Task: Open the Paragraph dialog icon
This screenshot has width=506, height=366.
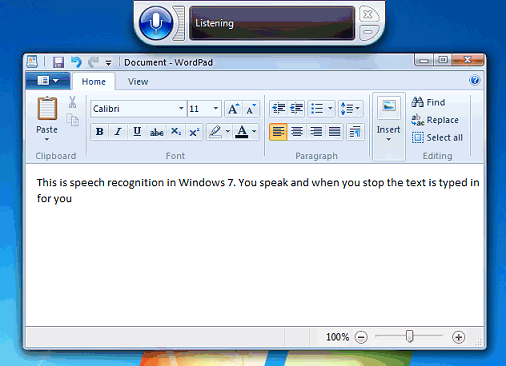Action: coord(355,132)
